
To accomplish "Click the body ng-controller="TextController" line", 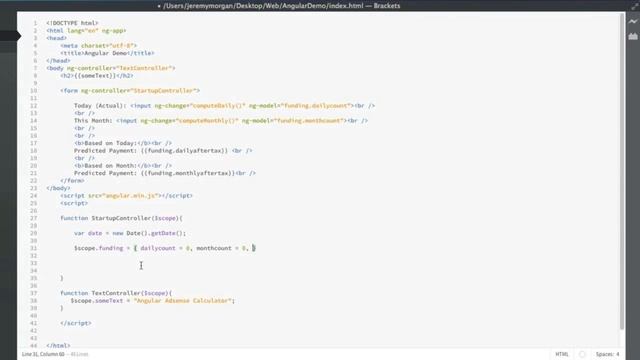I will (x=111, y=68).
